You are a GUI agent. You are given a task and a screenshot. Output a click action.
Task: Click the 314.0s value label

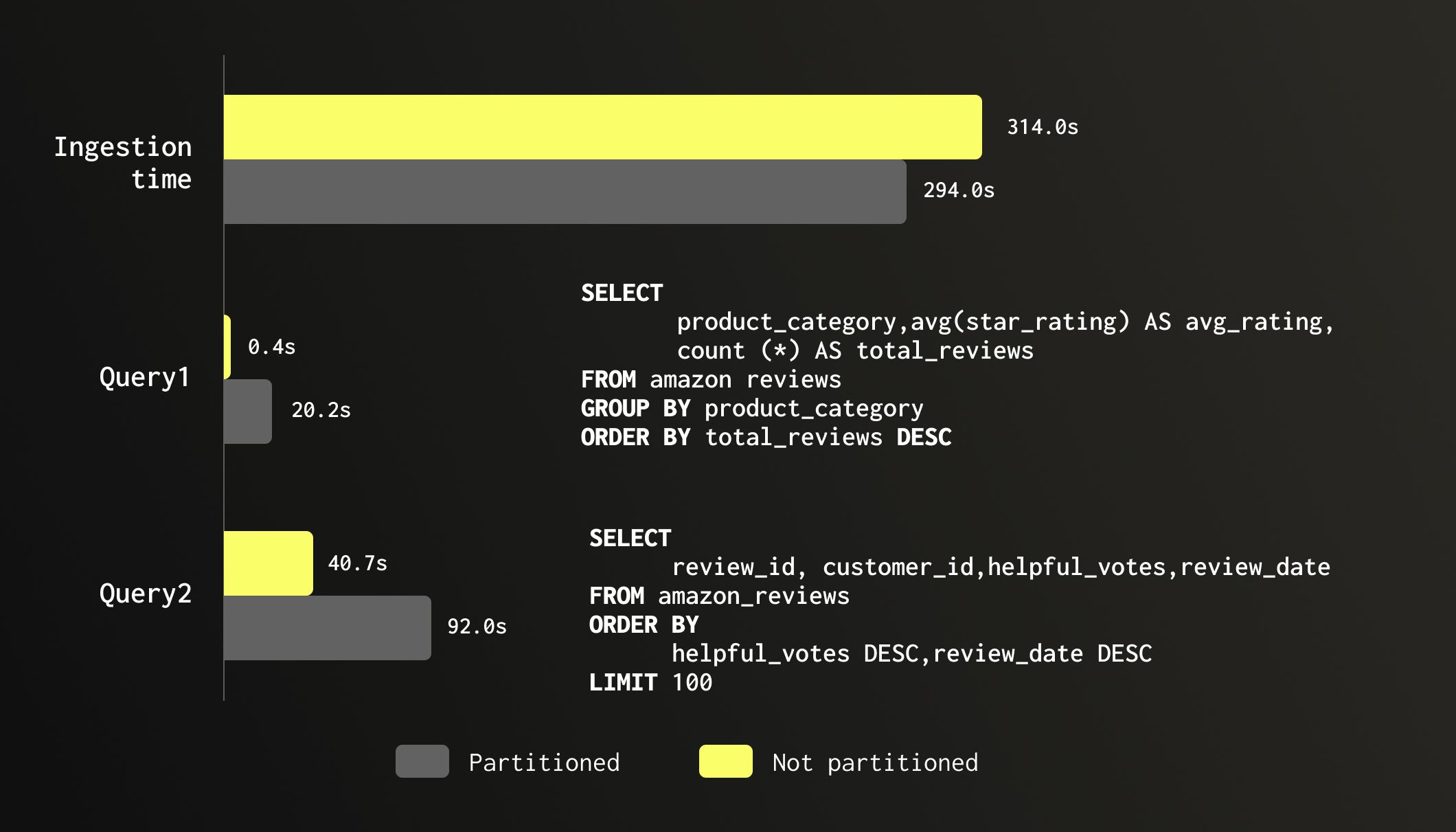(1042, 127)
